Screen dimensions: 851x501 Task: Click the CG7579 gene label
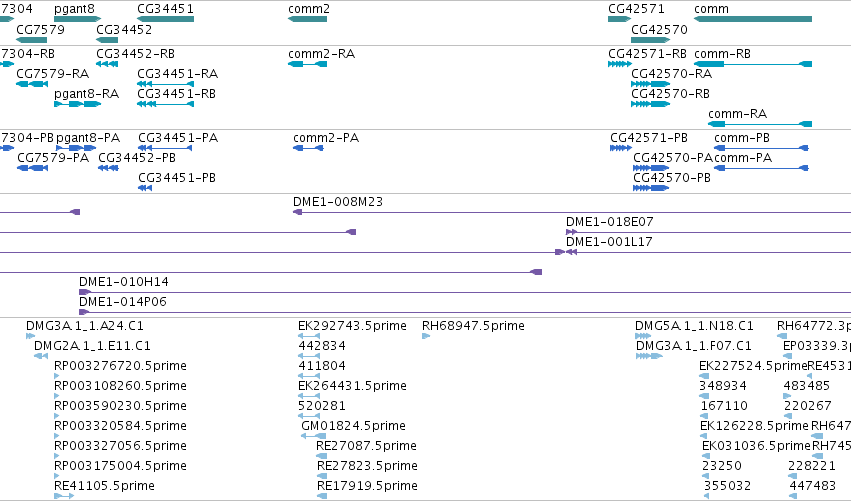pos(40,29)
